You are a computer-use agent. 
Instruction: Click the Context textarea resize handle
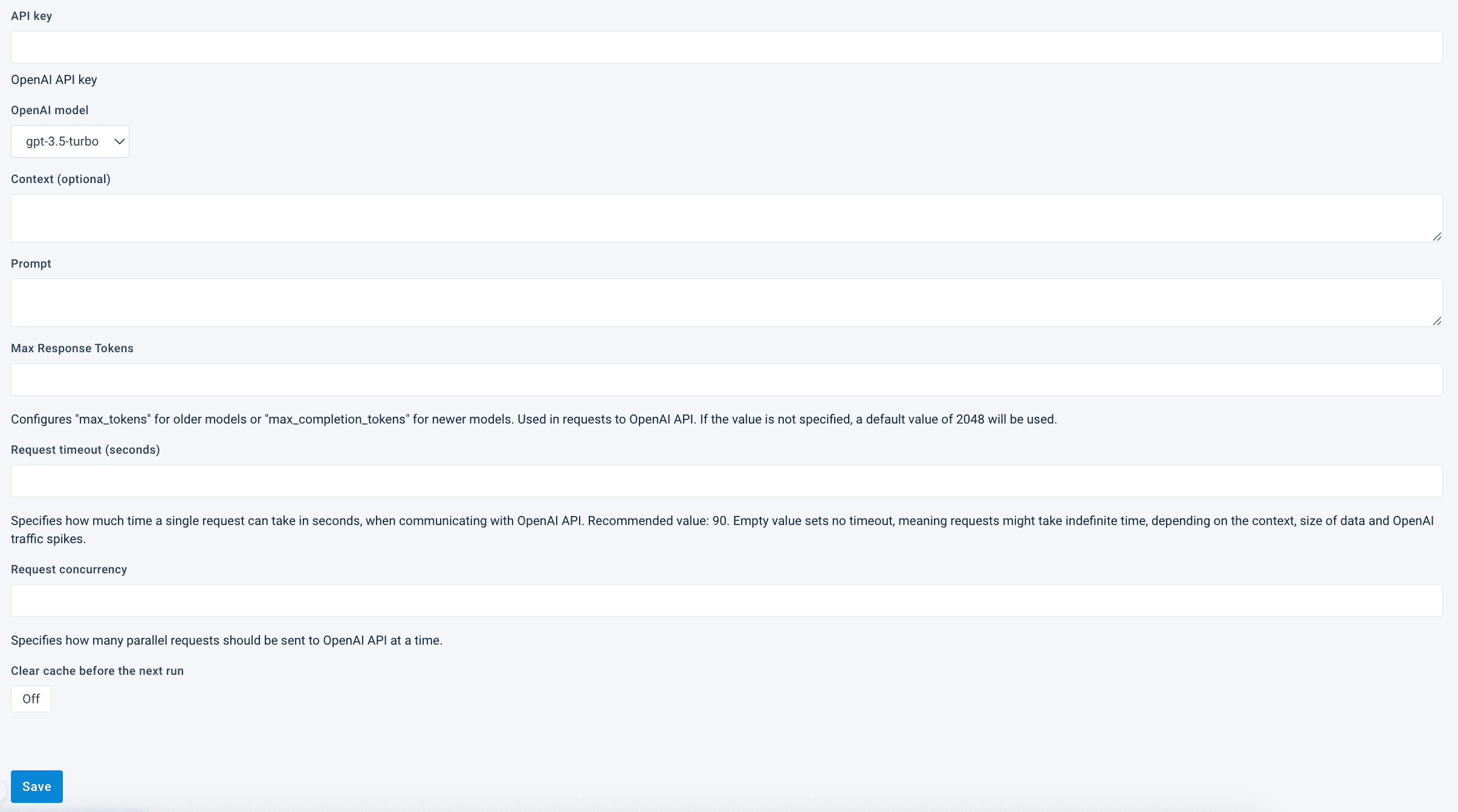click(1437, 237)
